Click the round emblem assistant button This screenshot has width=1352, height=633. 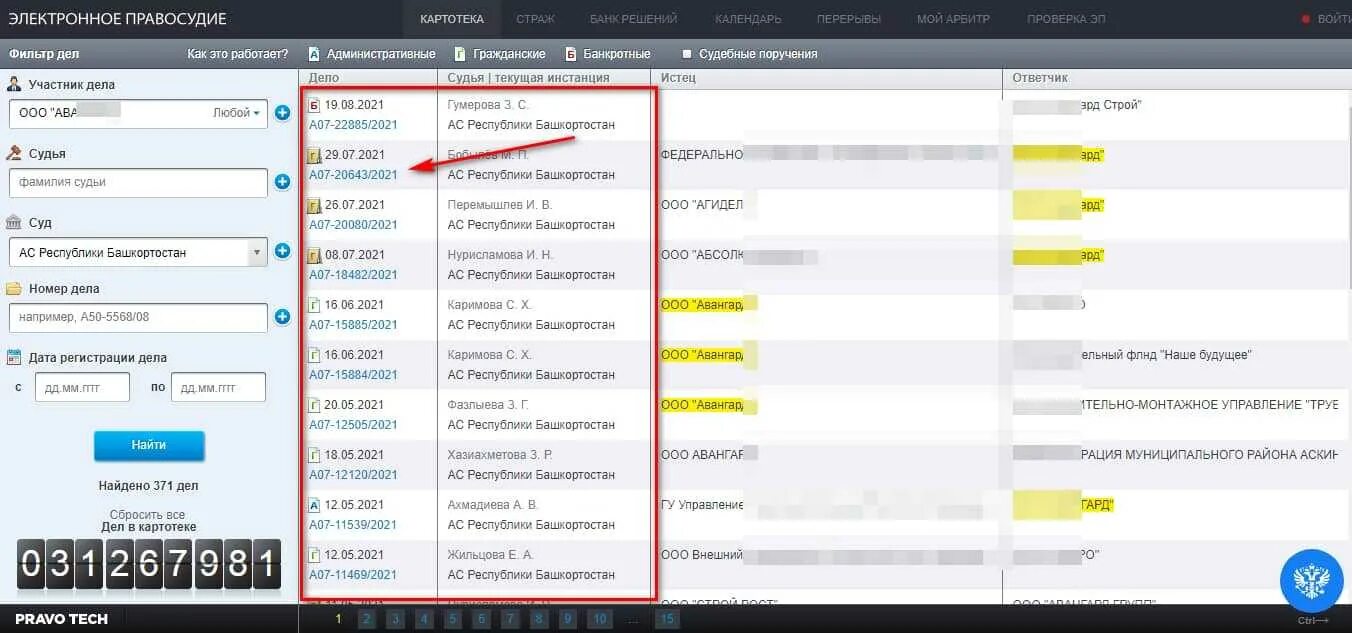coord(1311,581)
